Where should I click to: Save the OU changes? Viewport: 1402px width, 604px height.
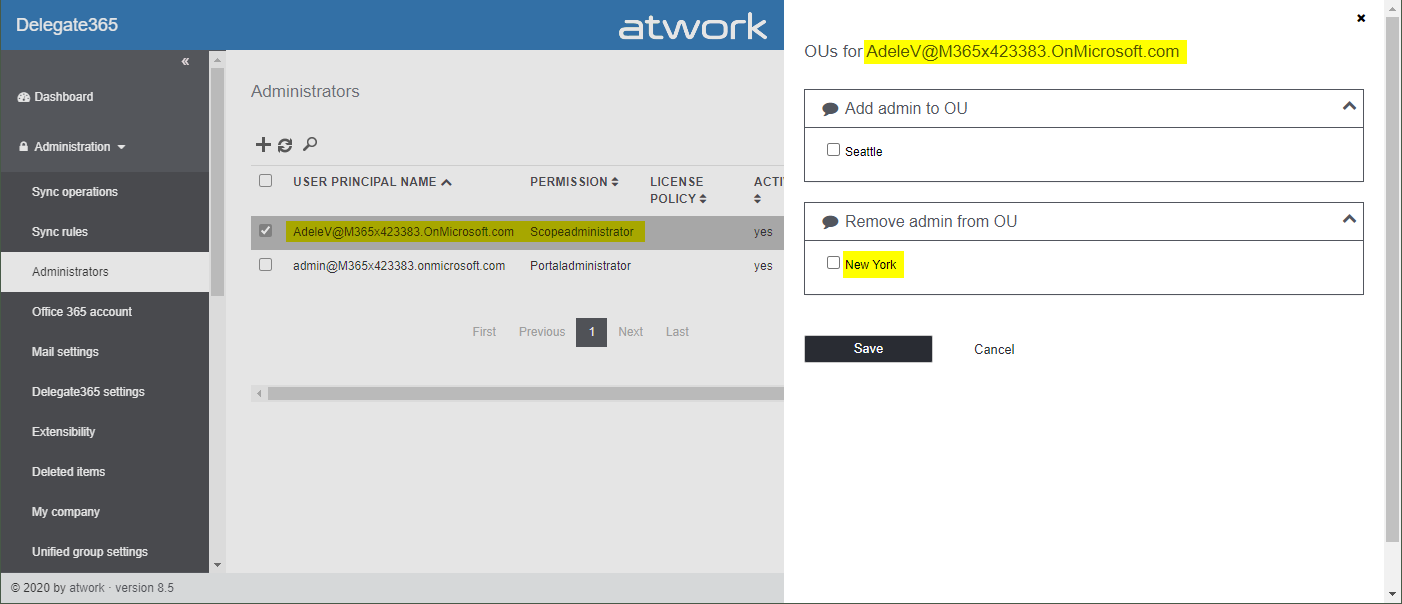868,349
